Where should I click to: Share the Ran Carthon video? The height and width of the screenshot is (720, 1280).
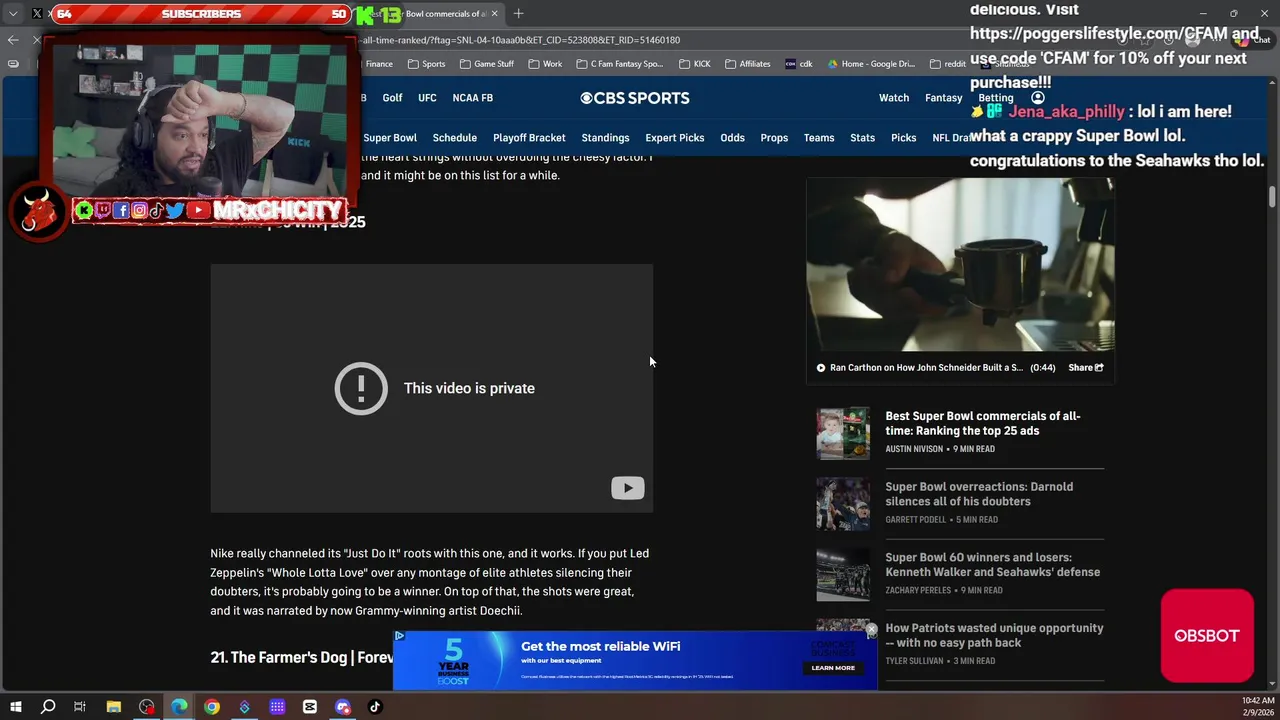(x=1086, y=367)
